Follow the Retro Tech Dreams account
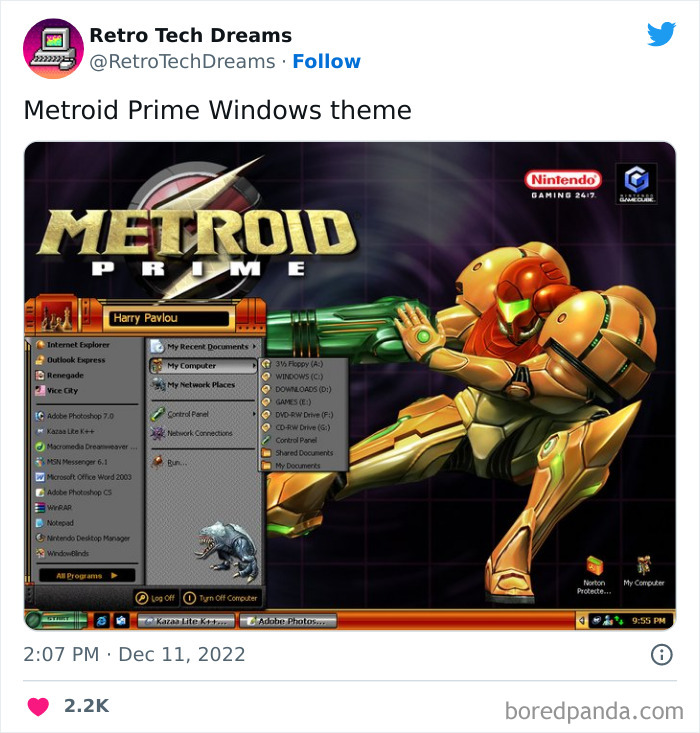Screen dimensions: 700x733 (326, 61)
